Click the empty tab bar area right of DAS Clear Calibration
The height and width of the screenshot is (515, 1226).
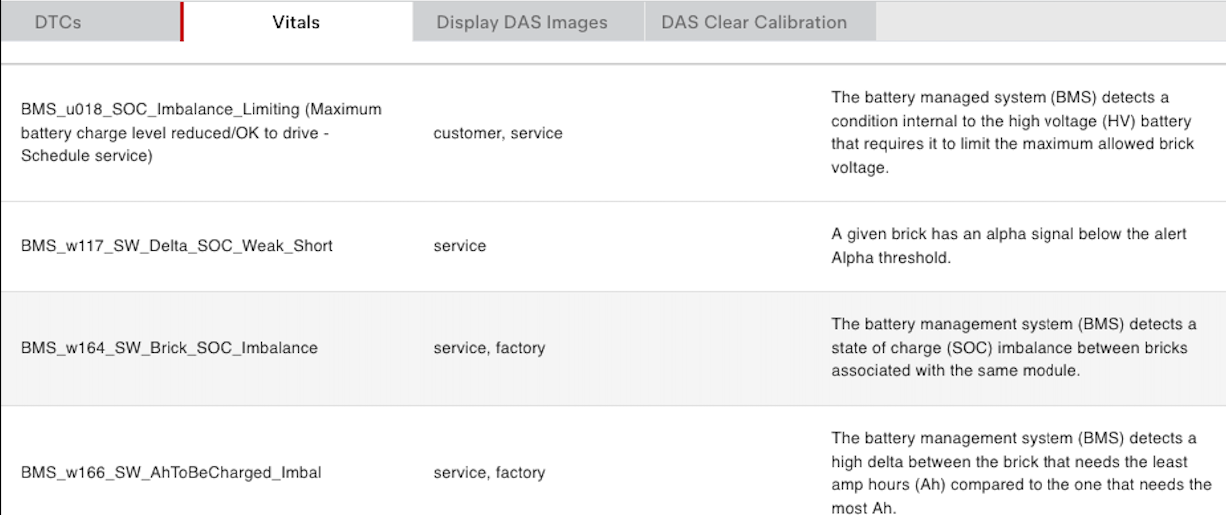tap(1050, 22)
